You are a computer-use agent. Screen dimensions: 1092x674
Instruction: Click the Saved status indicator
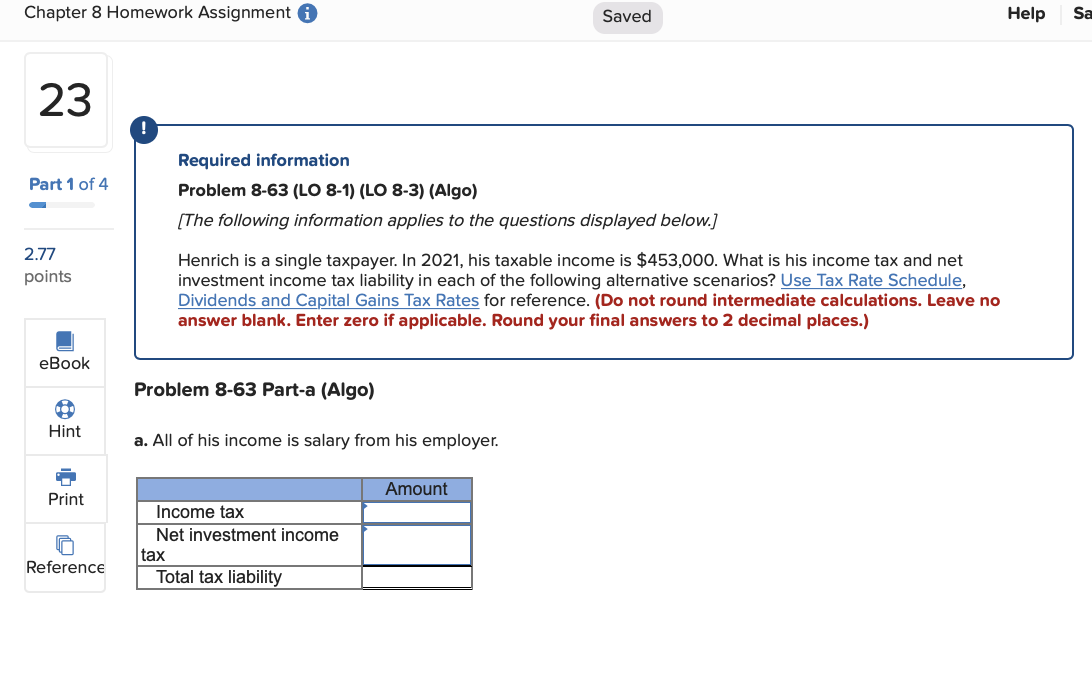click(627, 17)
